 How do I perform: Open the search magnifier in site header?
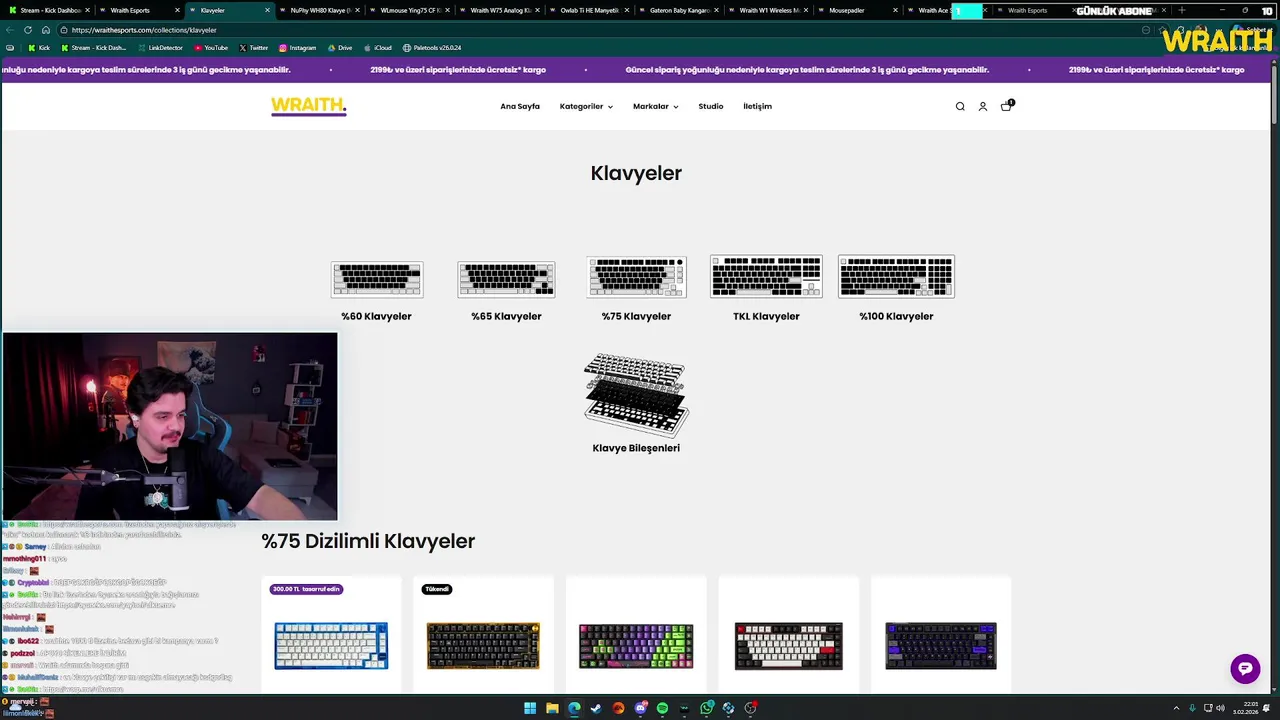coord(960,106)
